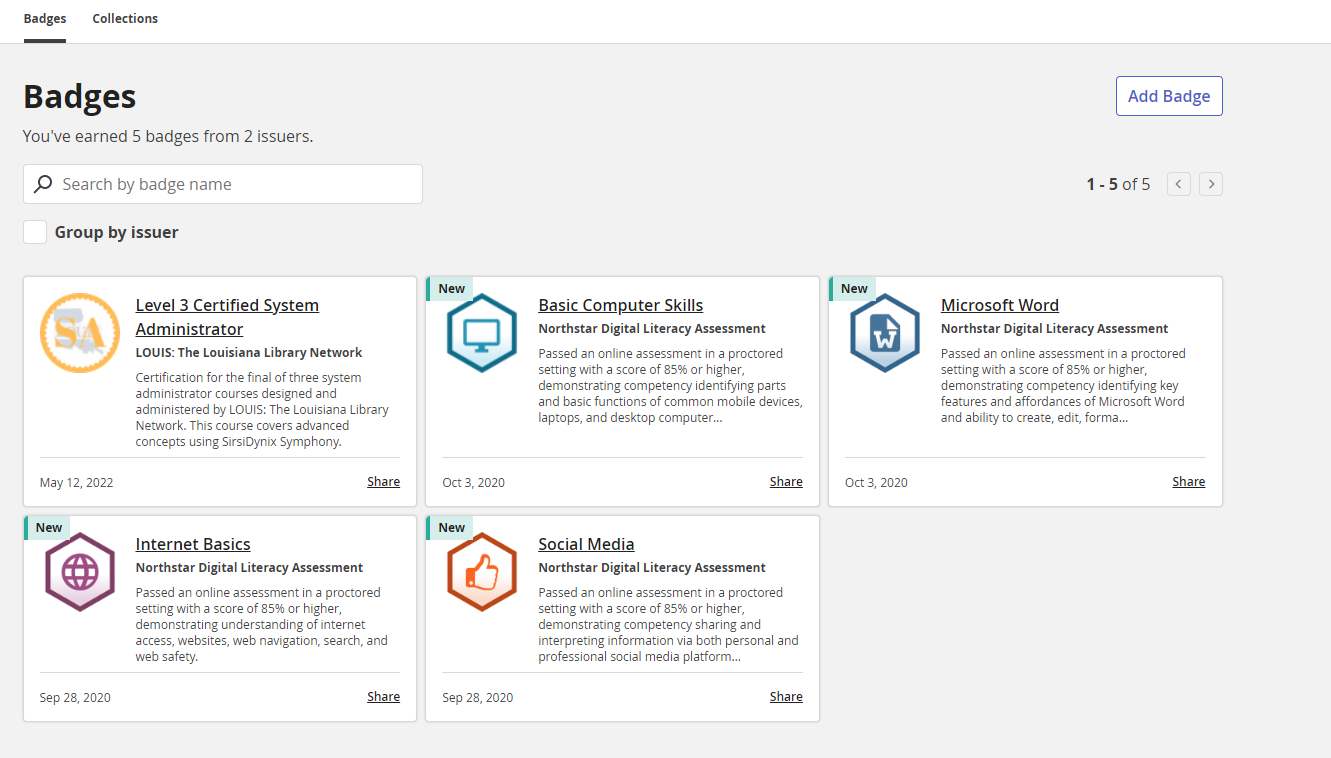Screen dimensions: 1331x758
Task: Click the May 12, 2022 date
Action: (76, 483)
